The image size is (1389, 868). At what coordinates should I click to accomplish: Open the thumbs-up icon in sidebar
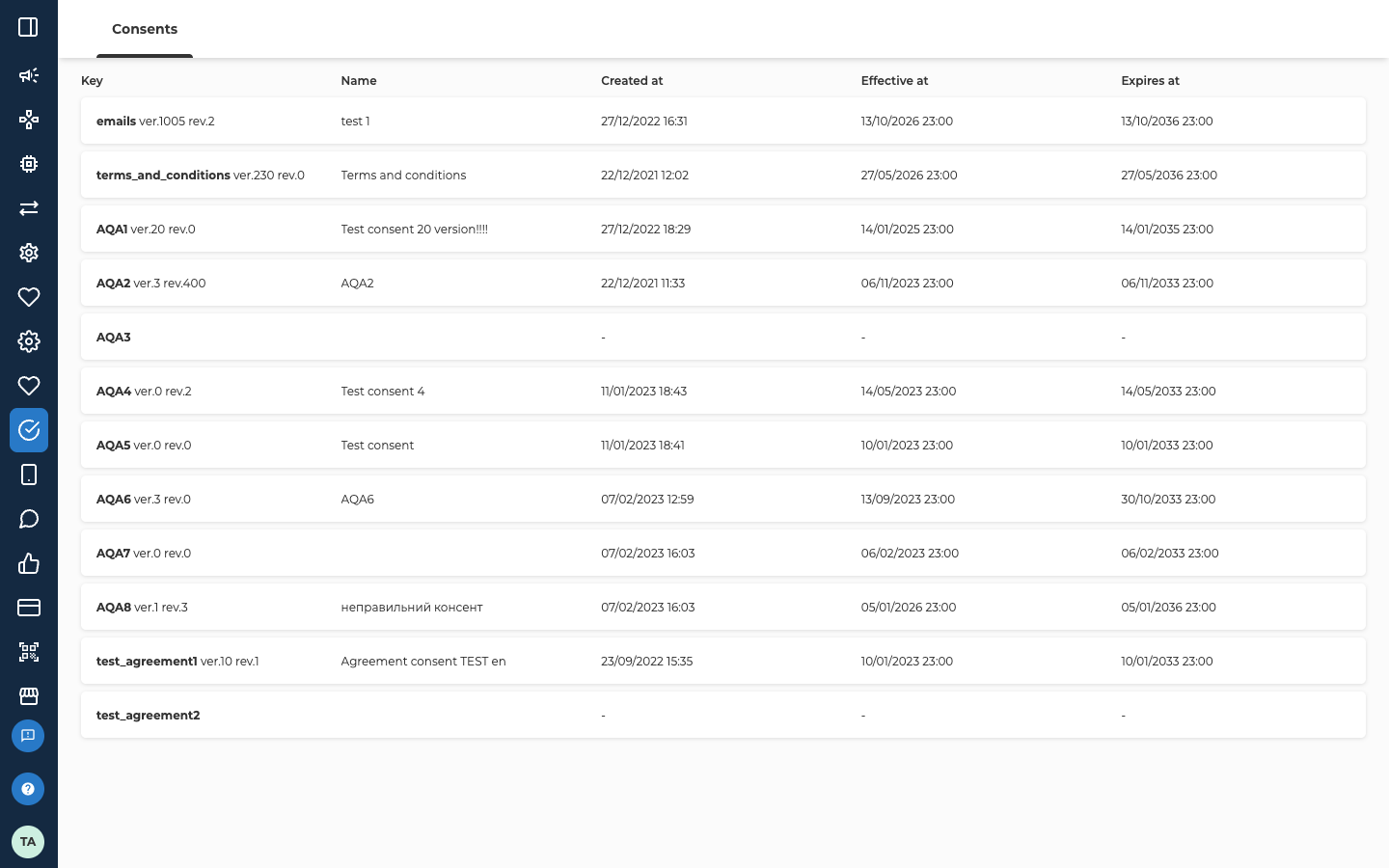point(29,563)
